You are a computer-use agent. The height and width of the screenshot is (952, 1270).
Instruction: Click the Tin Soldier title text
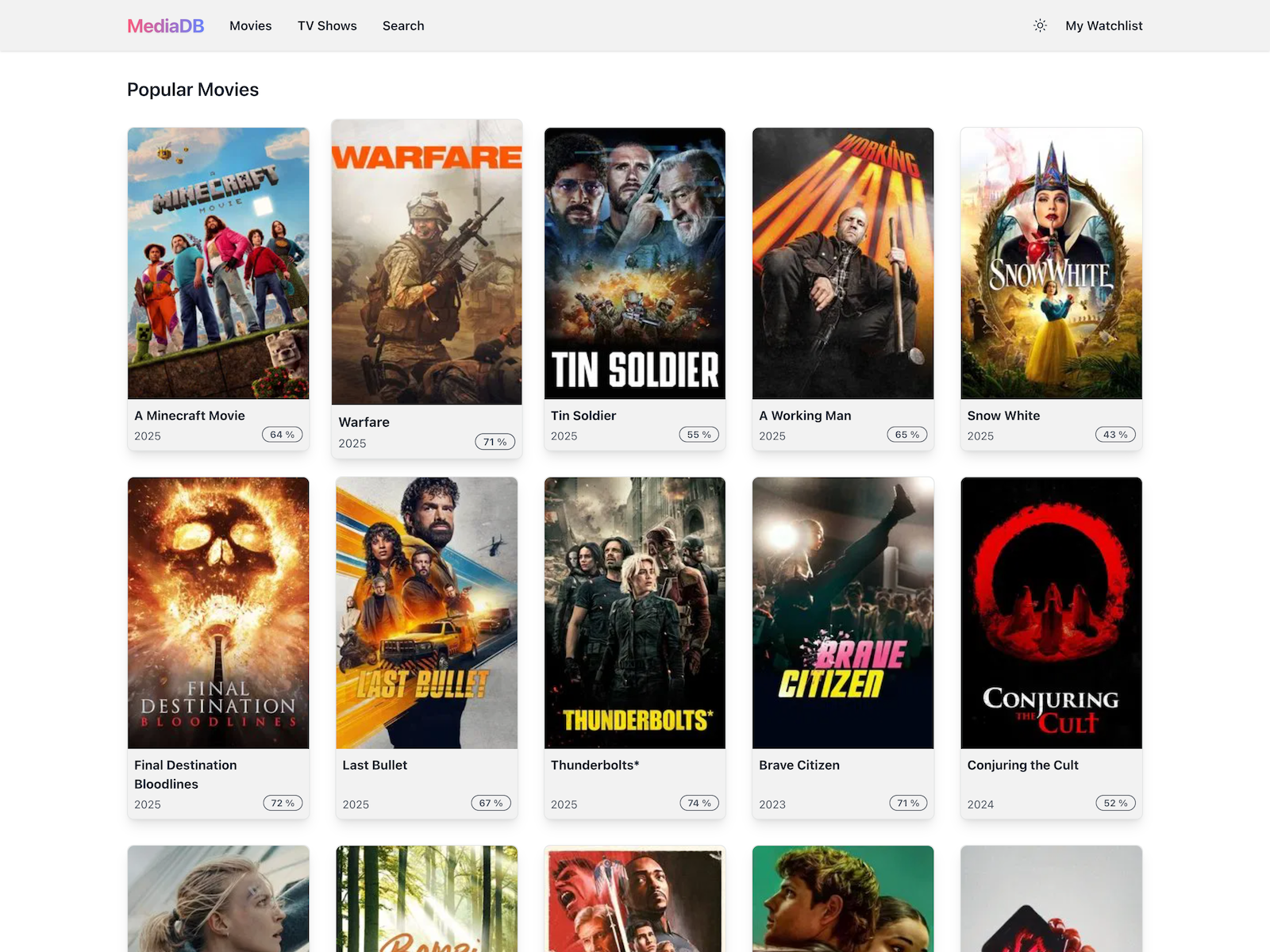(583, 416)
